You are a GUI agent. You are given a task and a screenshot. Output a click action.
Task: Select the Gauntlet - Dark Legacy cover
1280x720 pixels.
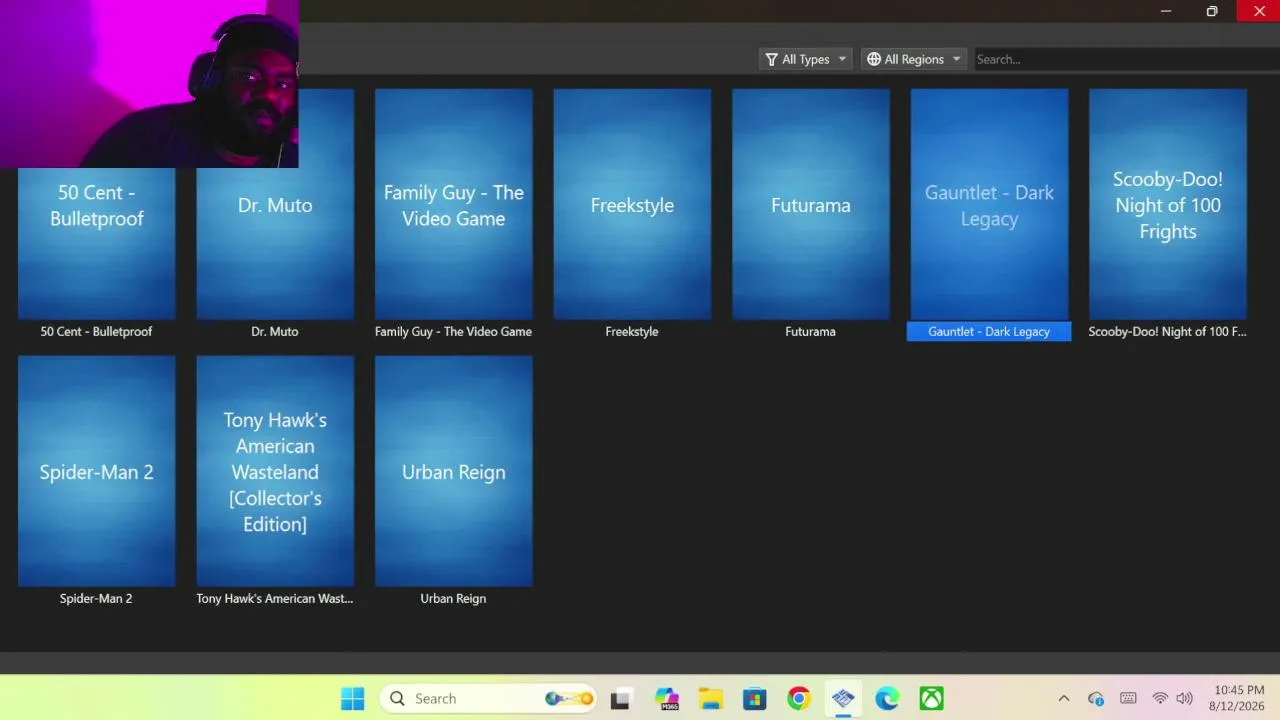click(989, 205)
